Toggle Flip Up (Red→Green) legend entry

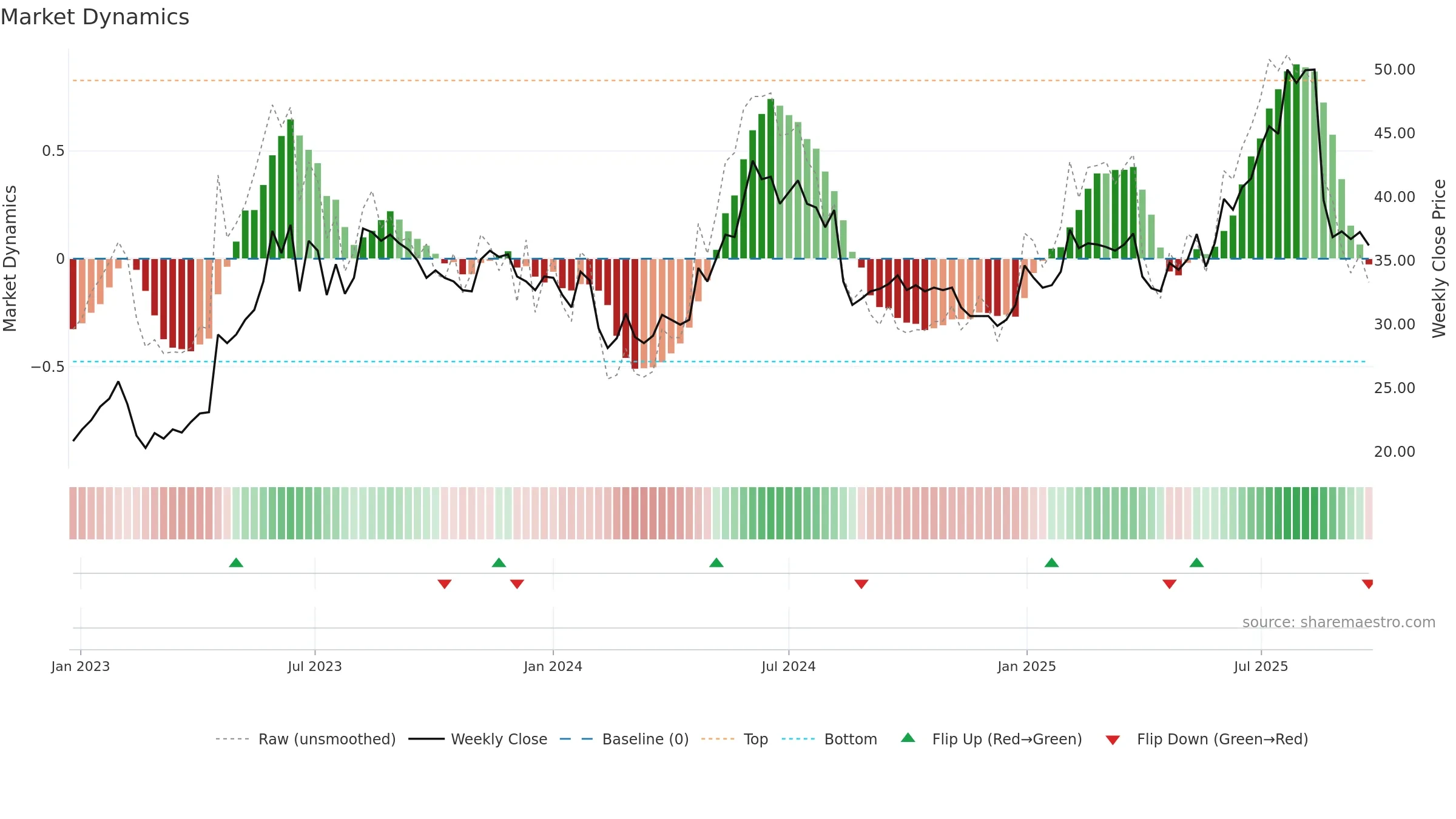click(991, 739)
